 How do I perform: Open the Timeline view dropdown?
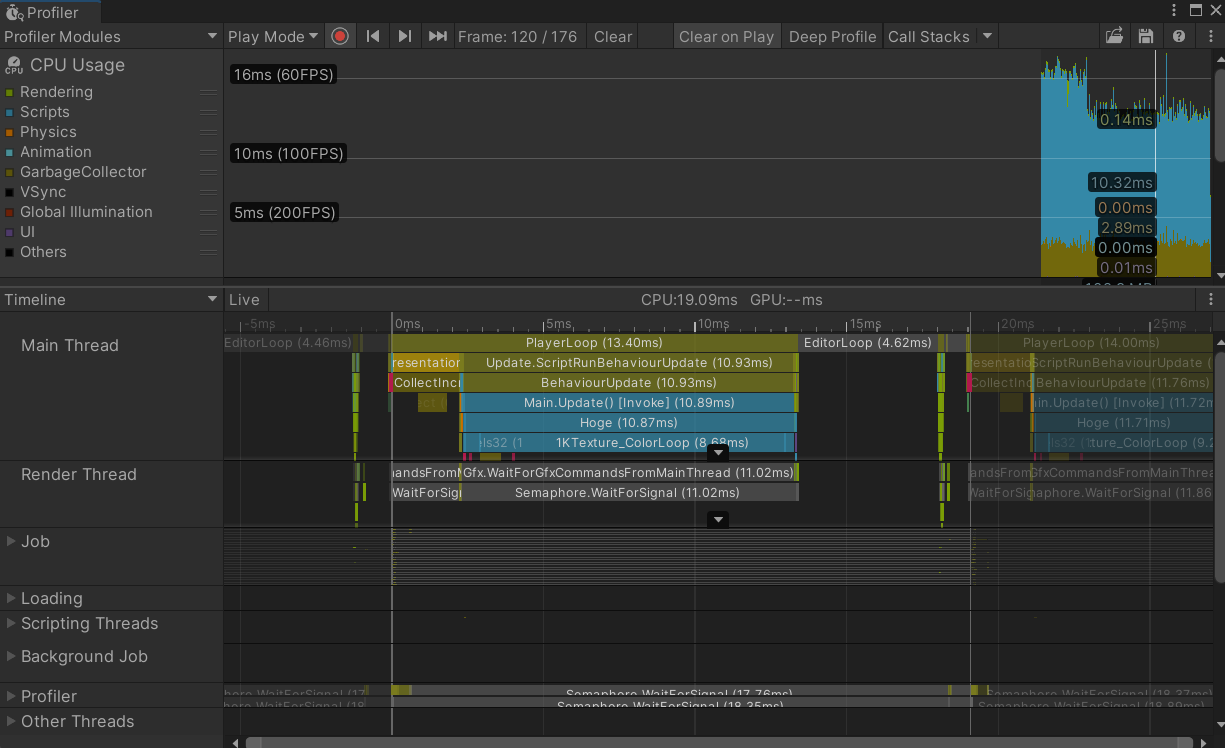[x=110, y=299]
